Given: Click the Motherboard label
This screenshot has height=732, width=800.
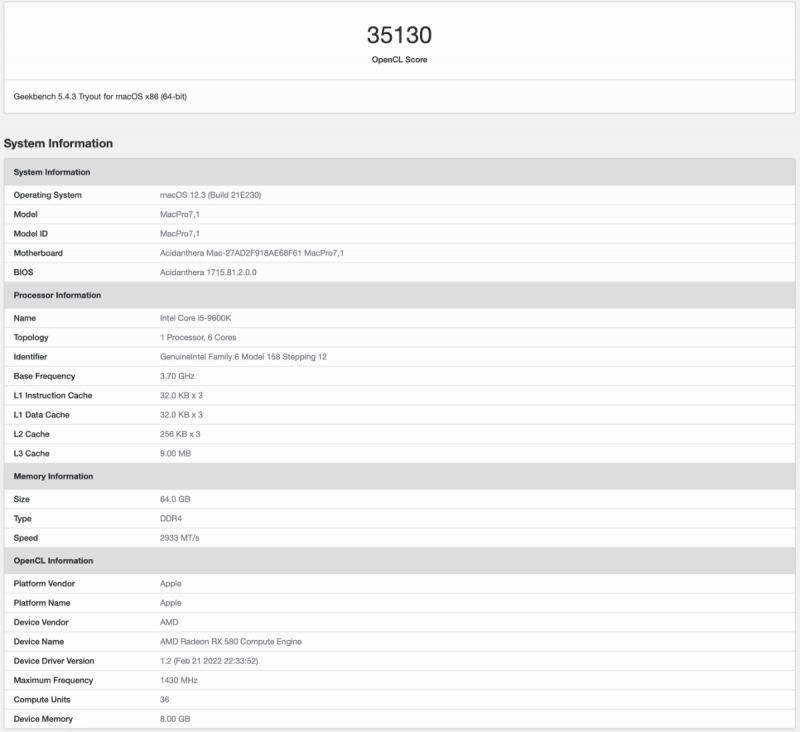Looking at the screenshot, I should click(x=38, y=253).
